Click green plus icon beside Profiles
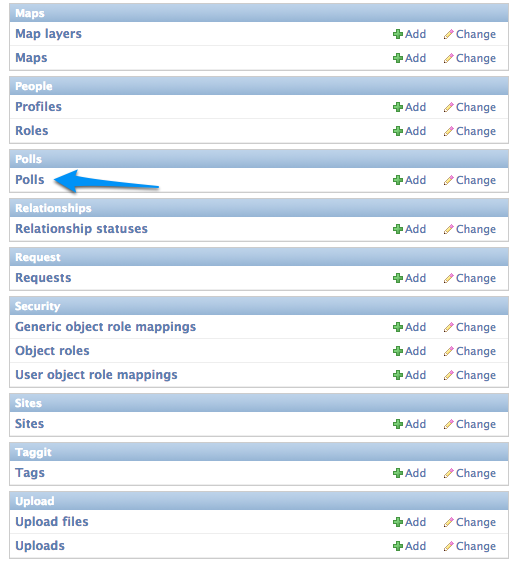The width and height of the screenshot is (522, 574). coord(398,107)
